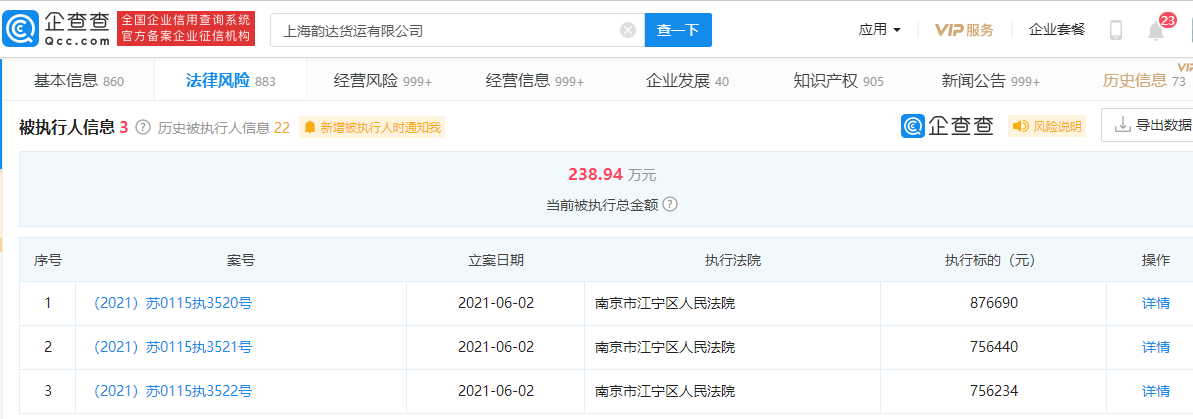Open case (2021) 苏0115执3522号
Viewport: 1193px width, 419px height.
tap(173, 391)
